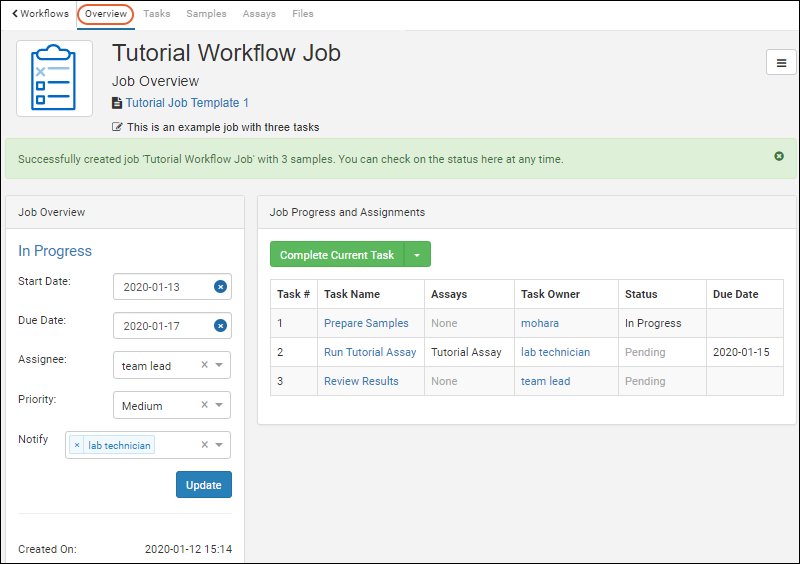Viewport: 800px width, 564px height.
Task: Remove the lab technician tag from Notify
Action: 77,445
